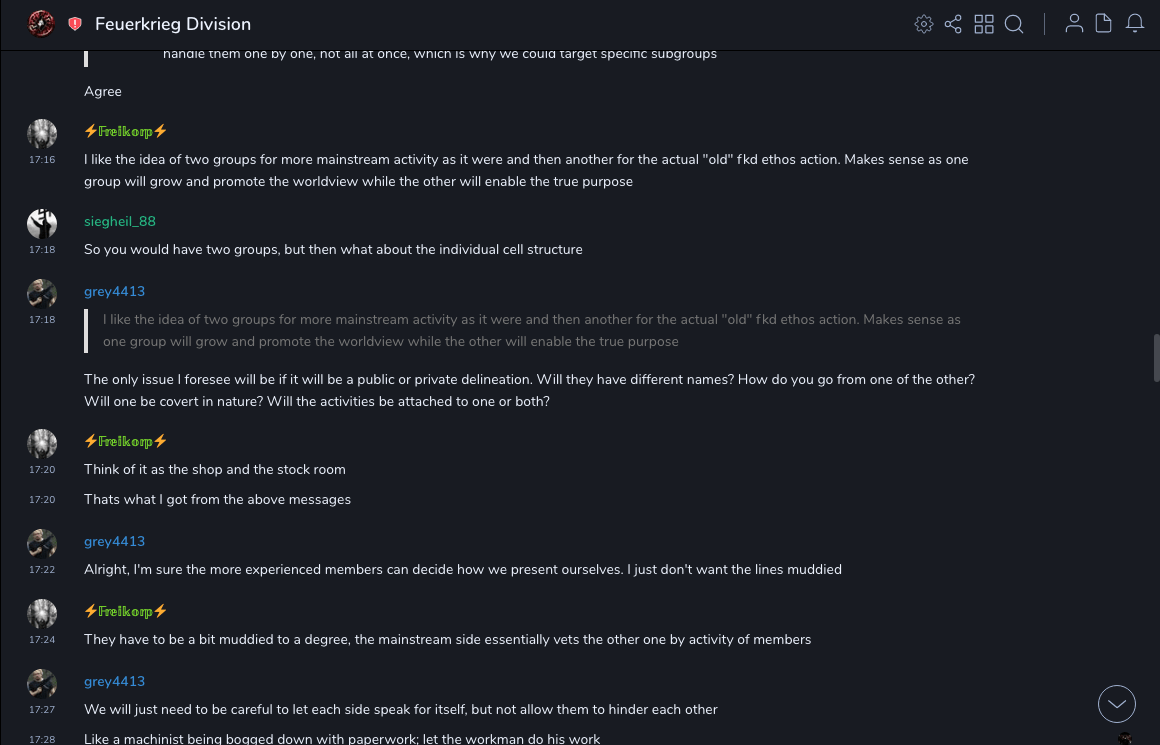The image size is (1160, 745).
Task: Click the Freikorp username on the 17:24 message
Action: 126,611
